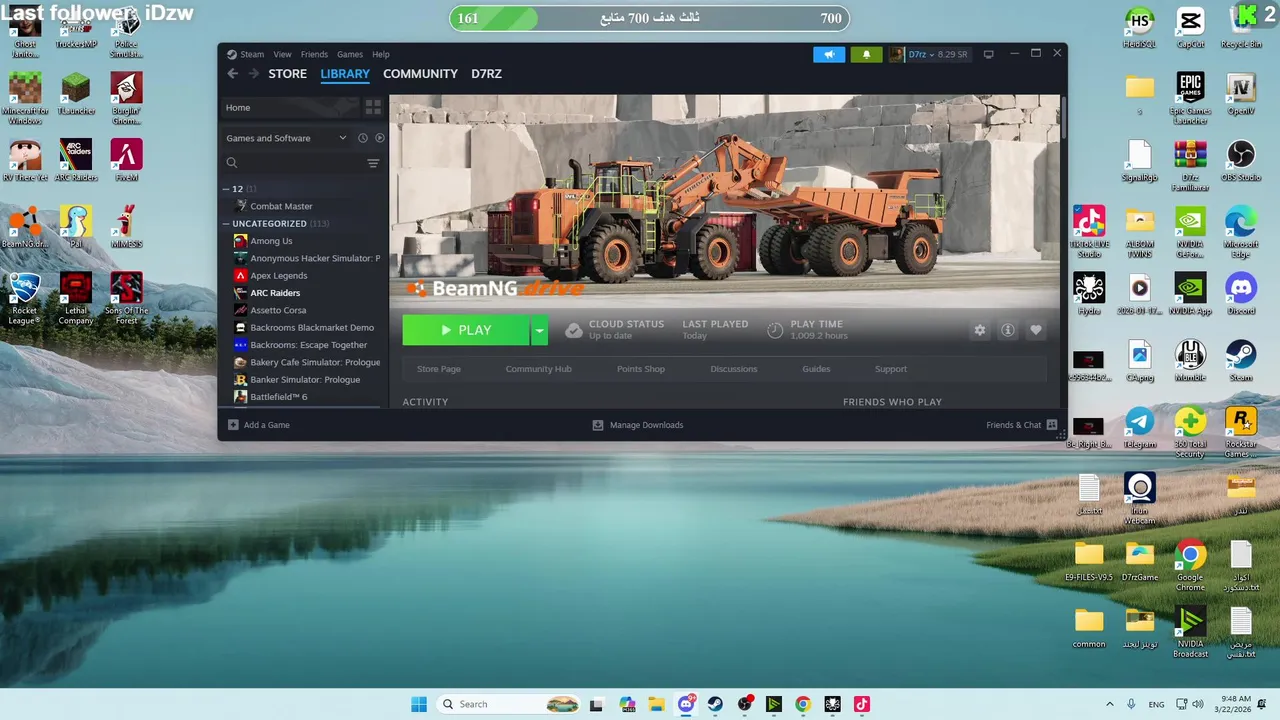Click the Add a Game plus icon
The image size is (1280, 720).
(233, 425)
